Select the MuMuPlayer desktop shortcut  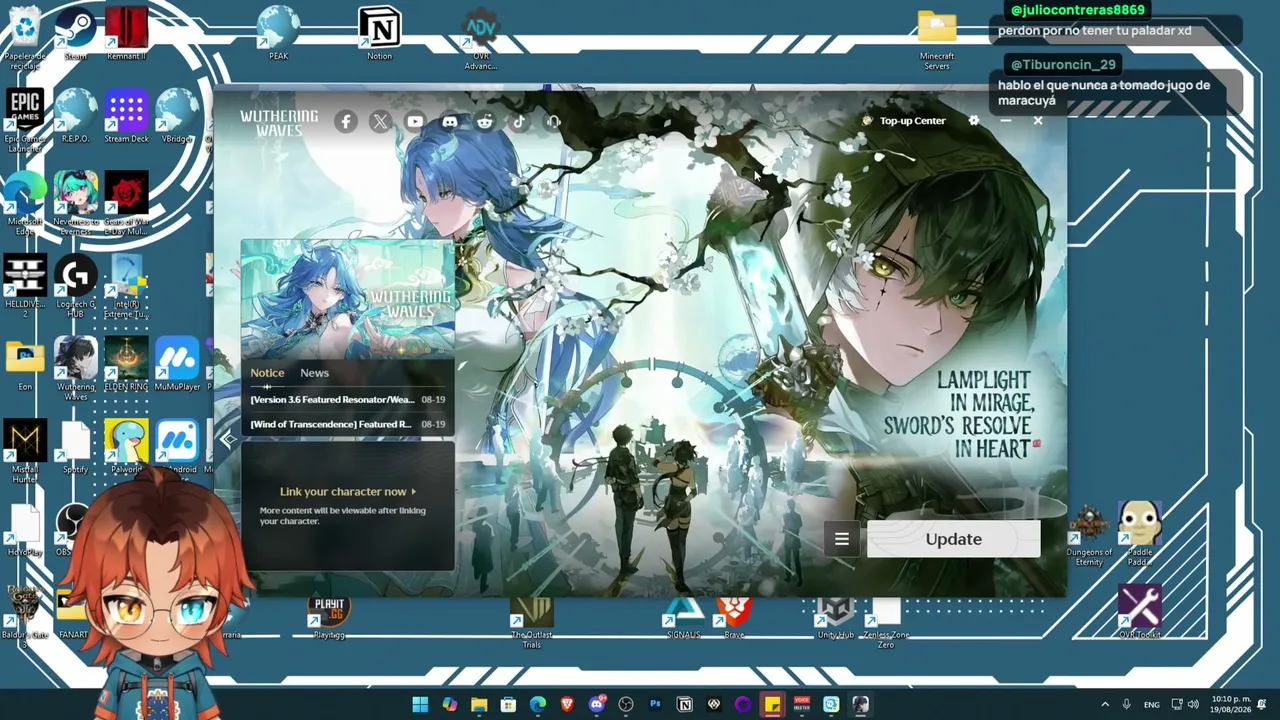[177, 364]
